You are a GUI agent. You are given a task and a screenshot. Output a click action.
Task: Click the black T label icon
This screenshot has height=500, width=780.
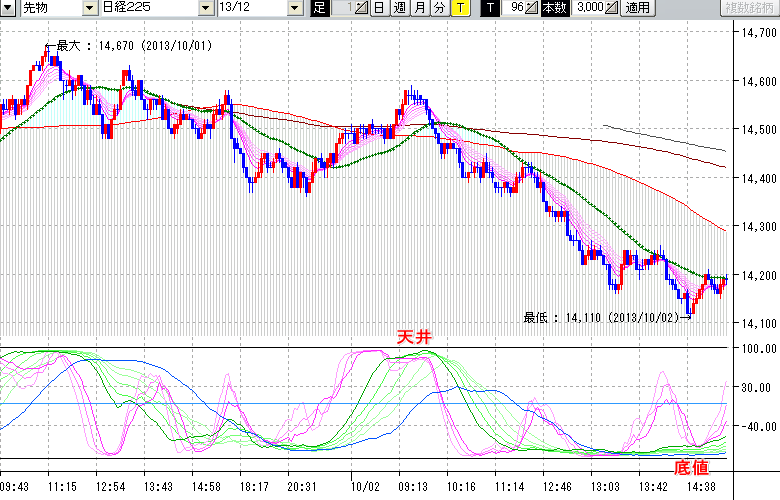[x=489, y=8]
